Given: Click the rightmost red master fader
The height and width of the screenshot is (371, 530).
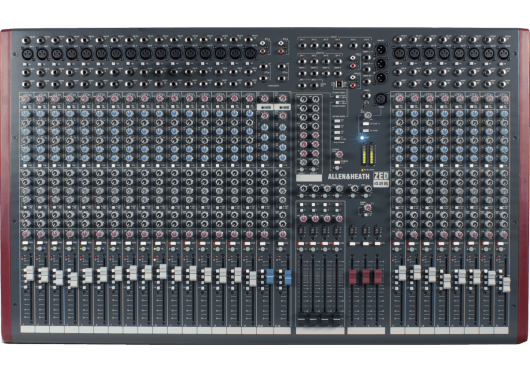Looking at the screenshot, I should [x=378, y=277].
